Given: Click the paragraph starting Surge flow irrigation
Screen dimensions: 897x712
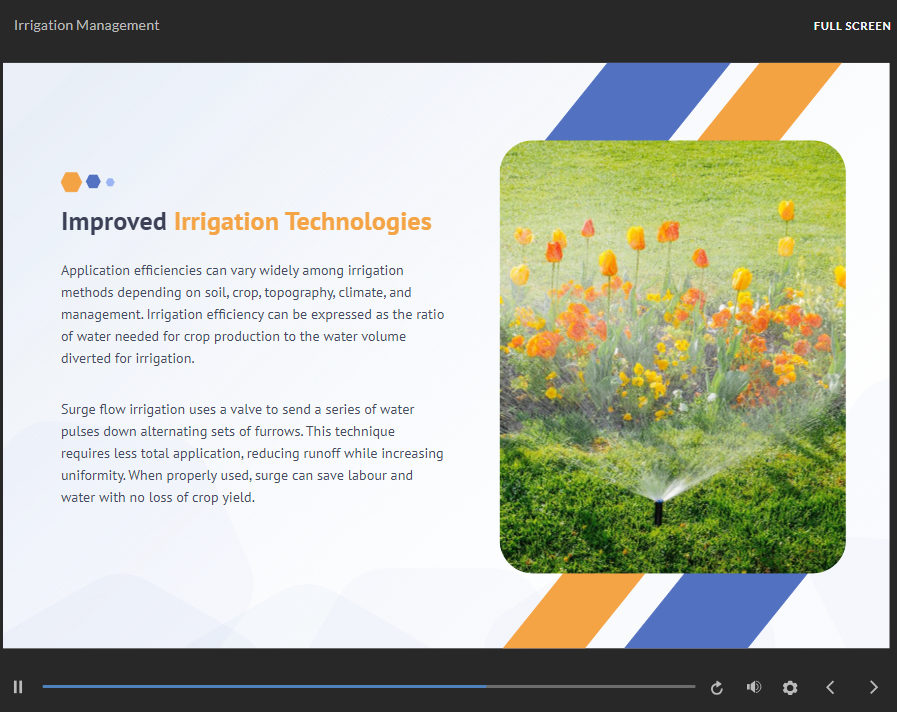Looking at the screenshot, I should [x=252, y=453].
